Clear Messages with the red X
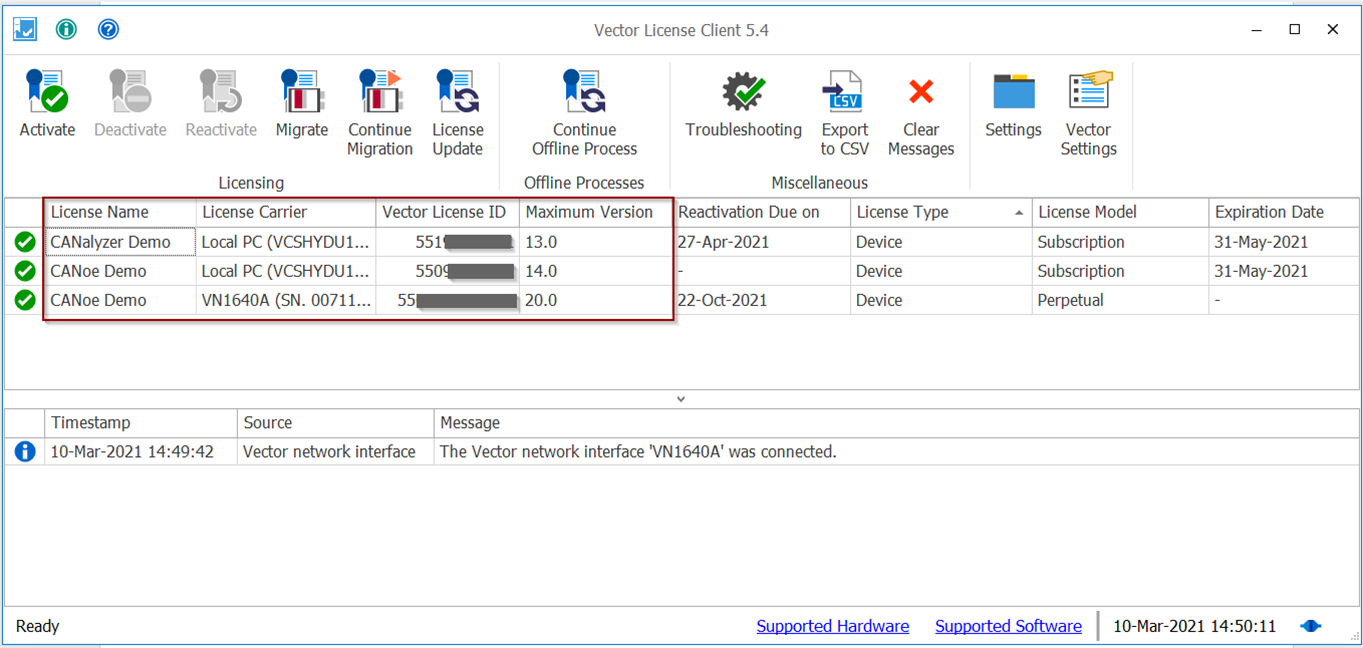Image resolution: width=1363 pixels, height=648 pixels. [x=921, y=93]
